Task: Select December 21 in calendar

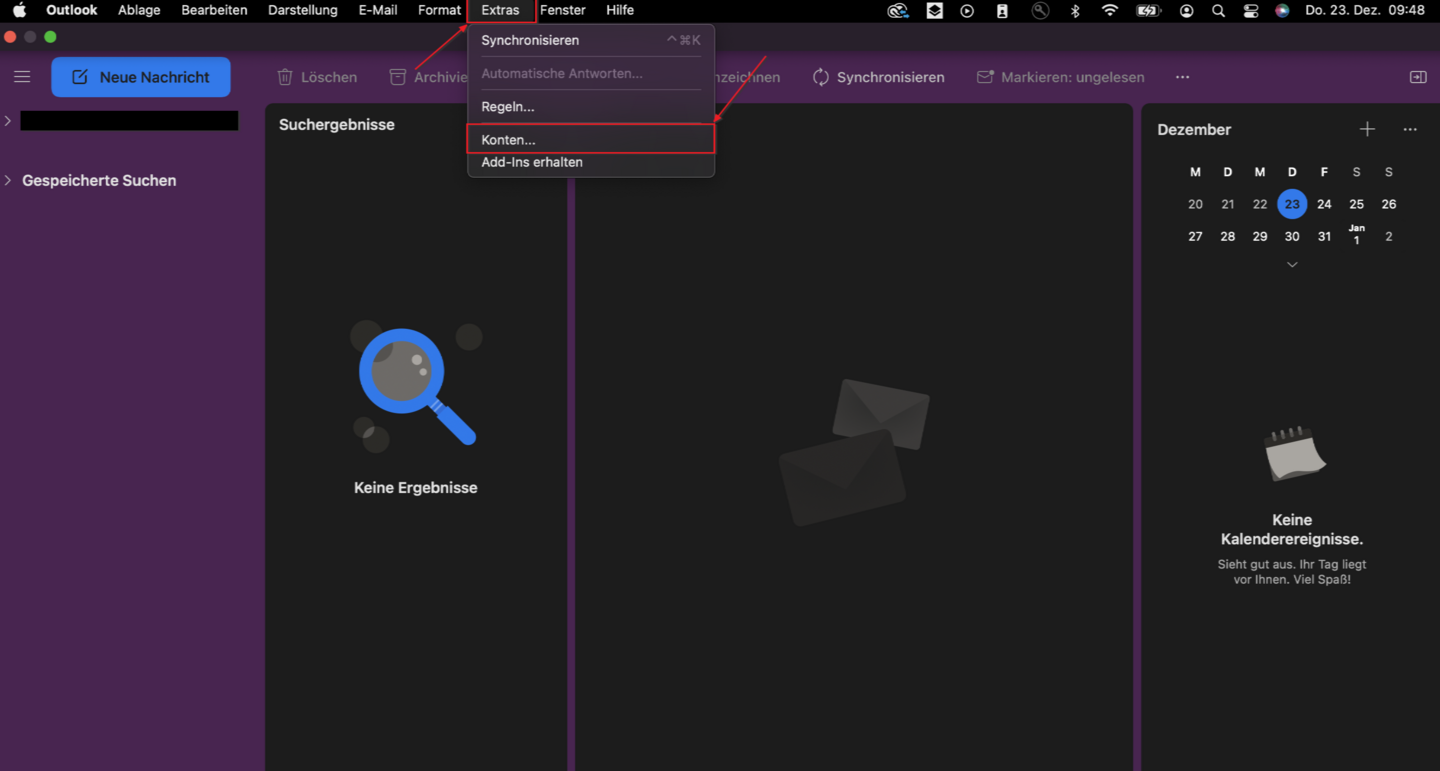Action: [x=1228, y=204]
